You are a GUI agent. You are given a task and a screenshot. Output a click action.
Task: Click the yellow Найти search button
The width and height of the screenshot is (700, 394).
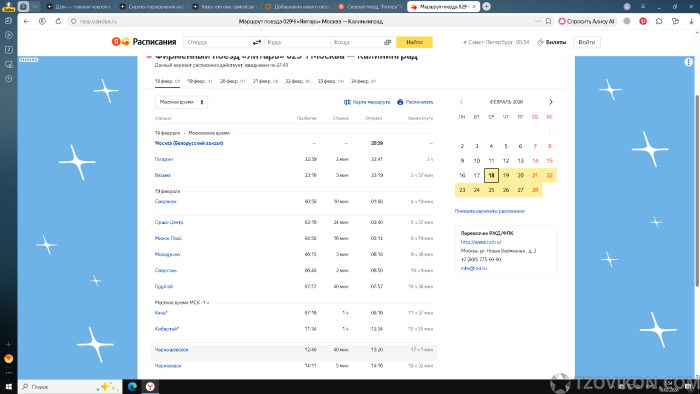(414, 42)
